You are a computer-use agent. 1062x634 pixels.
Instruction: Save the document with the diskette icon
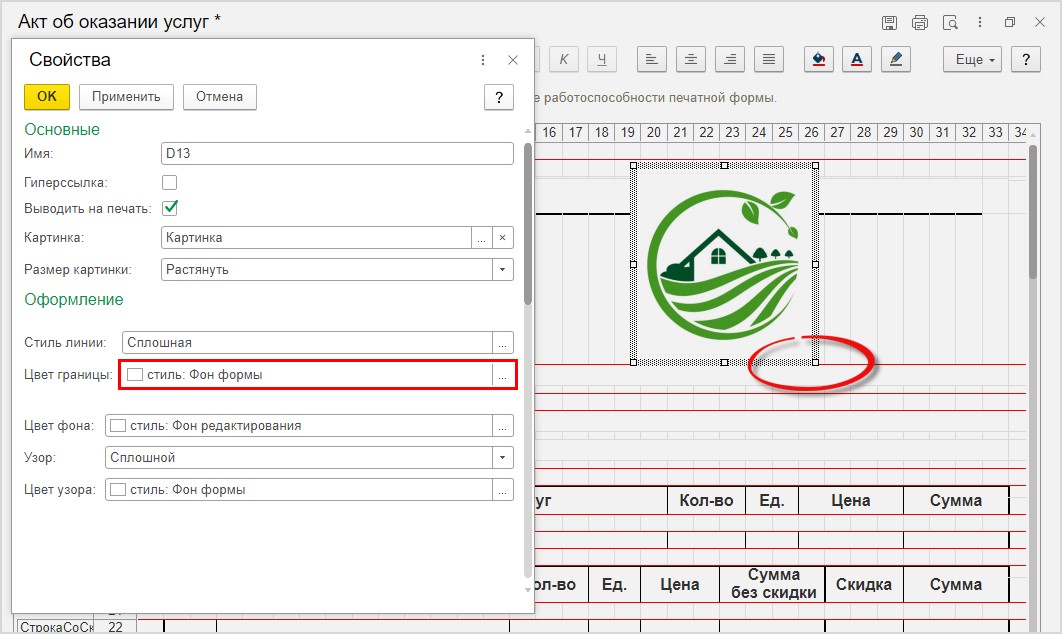pos(889,22)
